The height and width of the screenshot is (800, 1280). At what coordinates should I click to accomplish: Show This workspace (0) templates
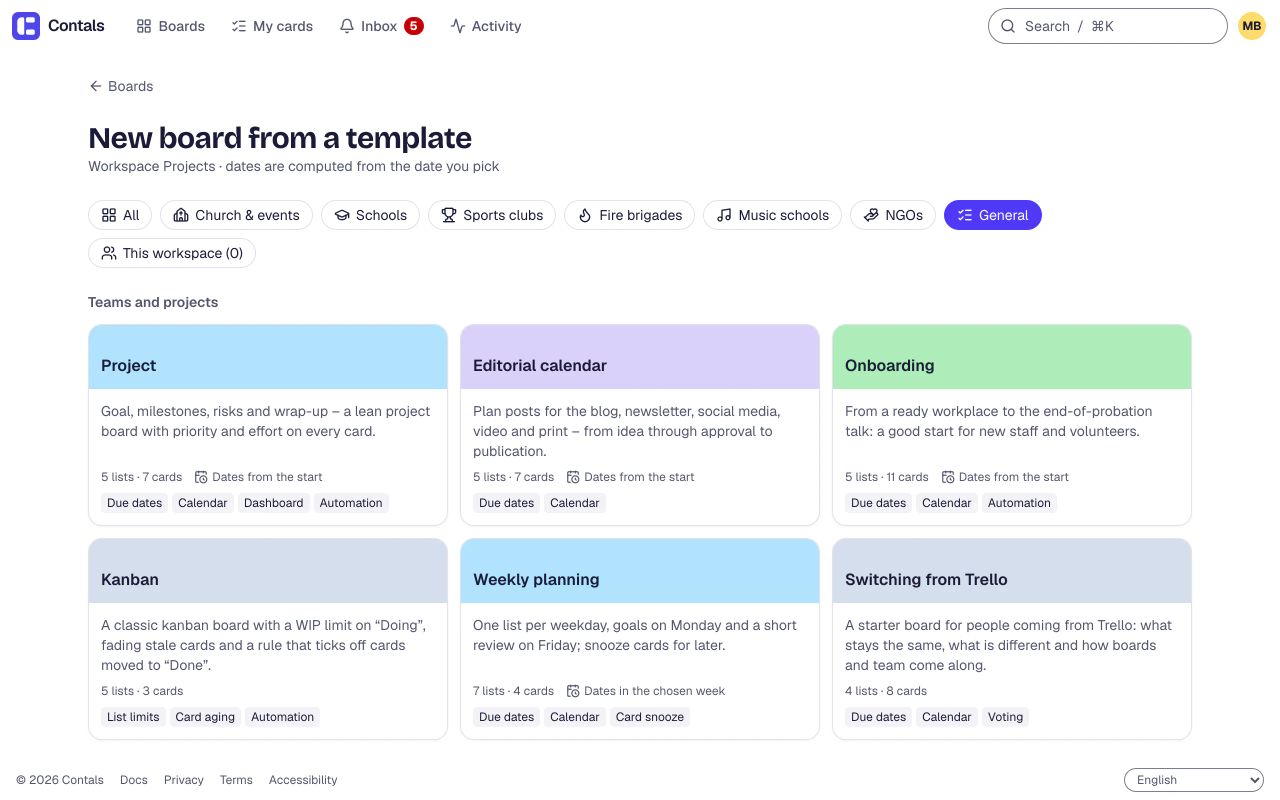172,253
